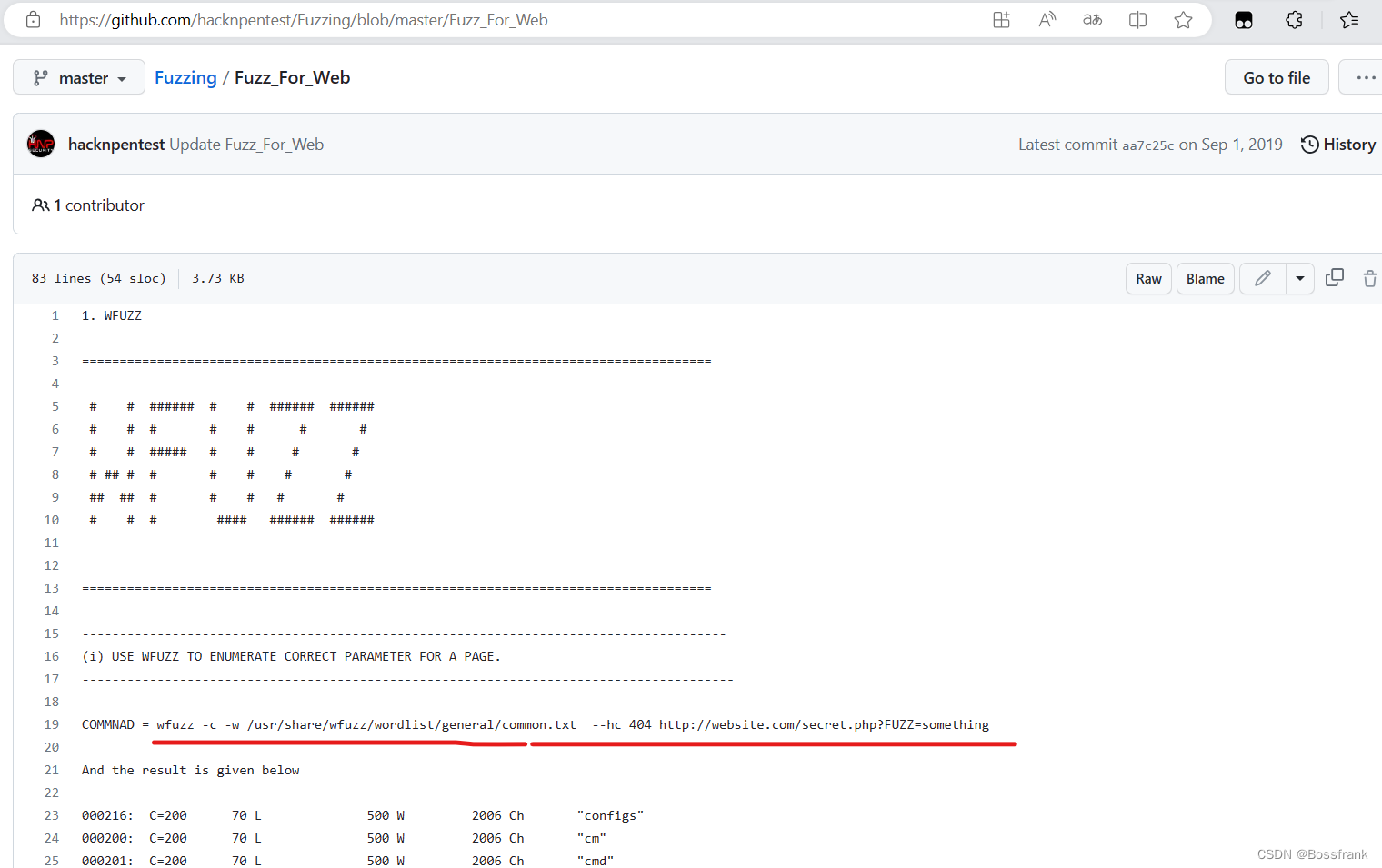This screenshot has height=868, width=1382.
Task: Click the "configs" result entry
Action: coord(610,815)
